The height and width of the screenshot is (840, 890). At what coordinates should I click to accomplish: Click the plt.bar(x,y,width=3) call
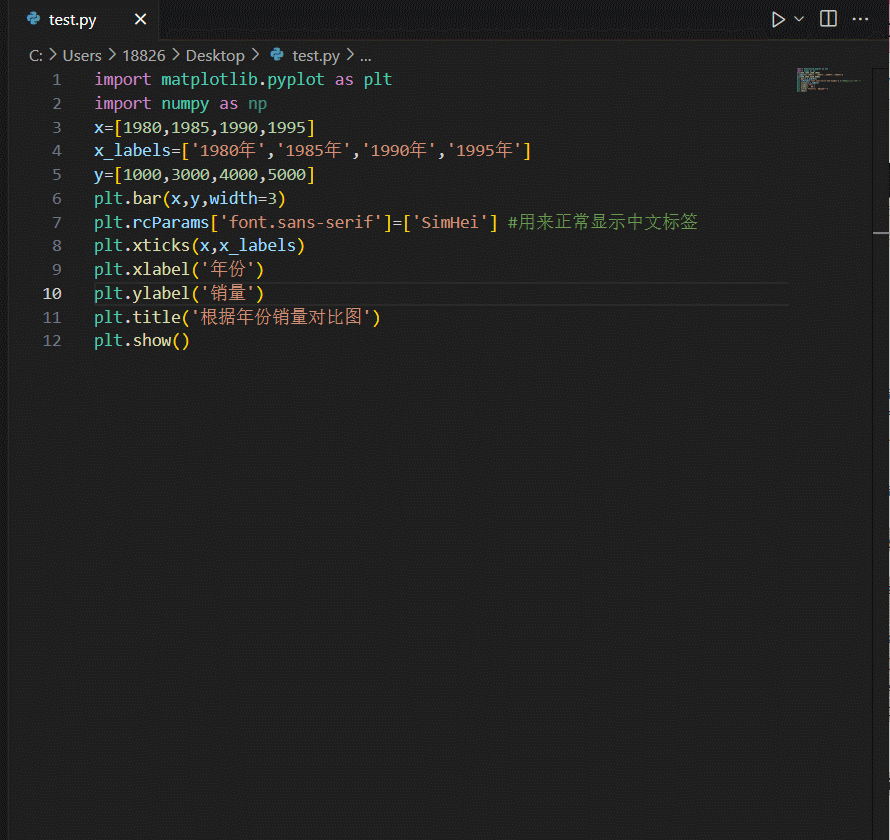pyautogui.click(x=190, y=199)
